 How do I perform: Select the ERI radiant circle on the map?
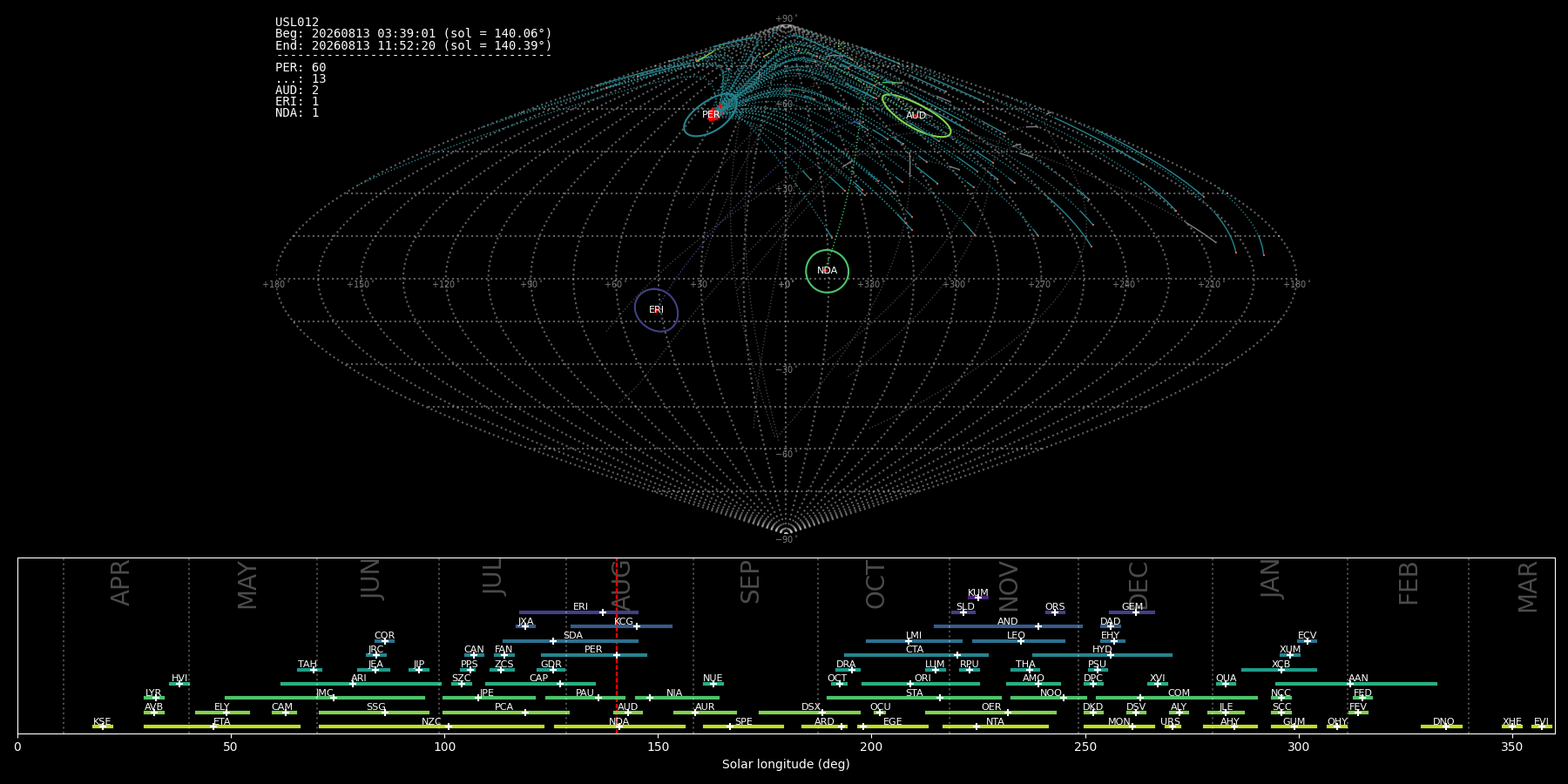pyautogui.click(x=656, y=310)
